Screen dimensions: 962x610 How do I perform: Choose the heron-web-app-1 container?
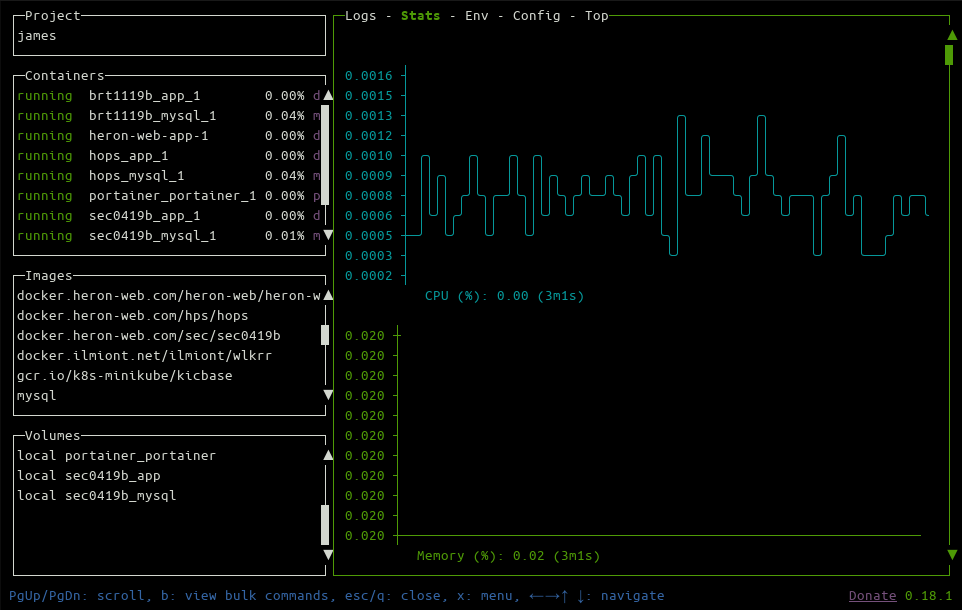point(169,136)
